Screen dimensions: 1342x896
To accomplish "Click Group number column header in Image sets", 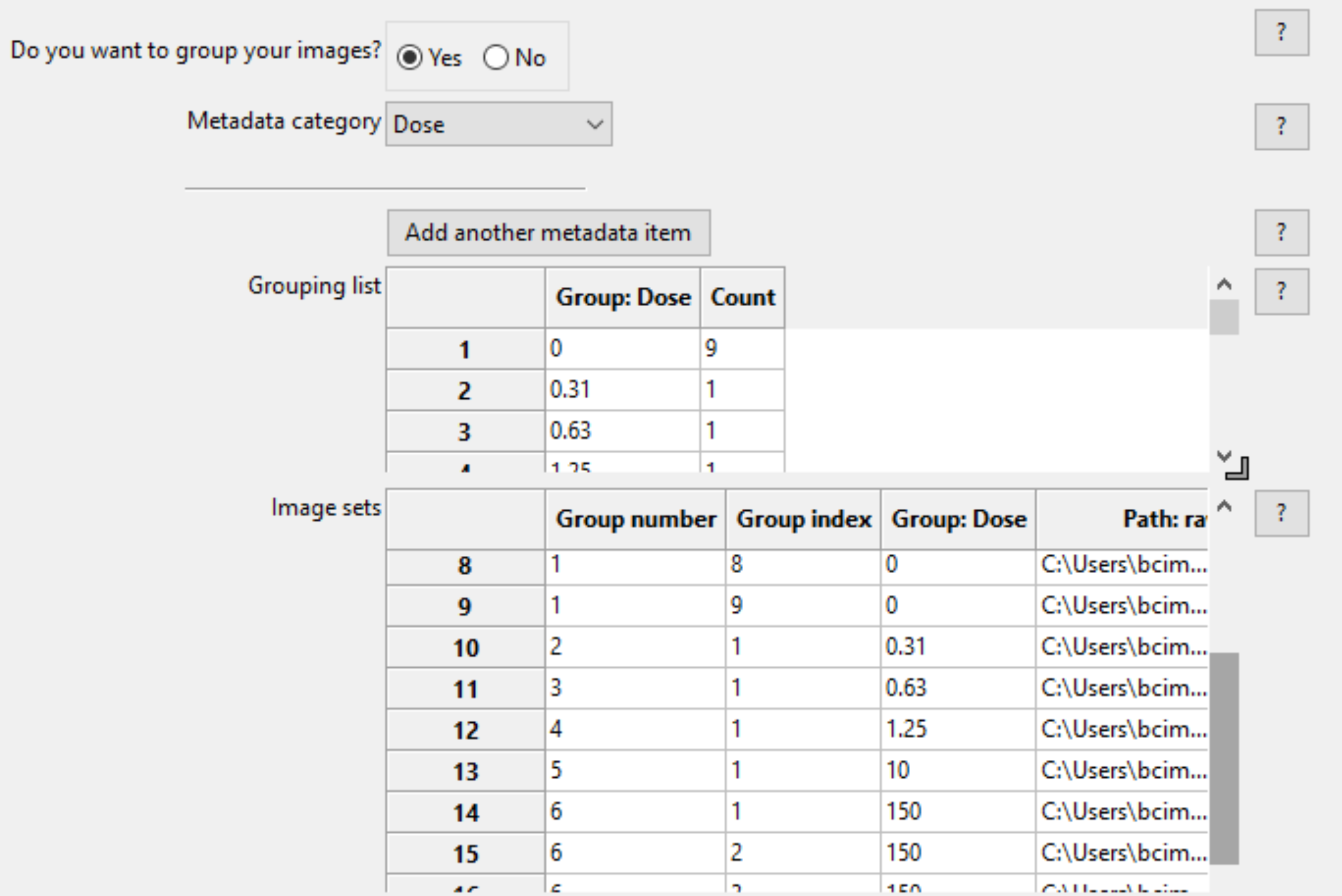I will 635,519.
